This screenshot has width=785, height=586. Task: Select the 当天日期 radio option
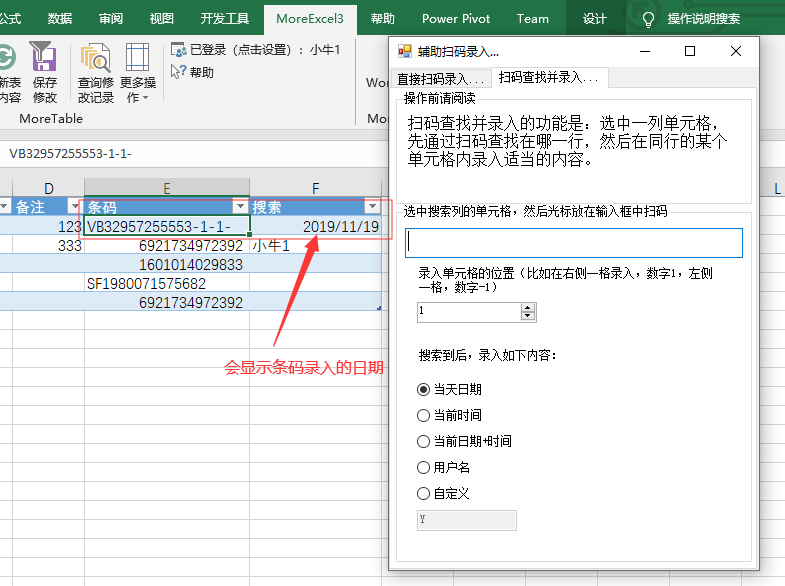tap(423, 389)
